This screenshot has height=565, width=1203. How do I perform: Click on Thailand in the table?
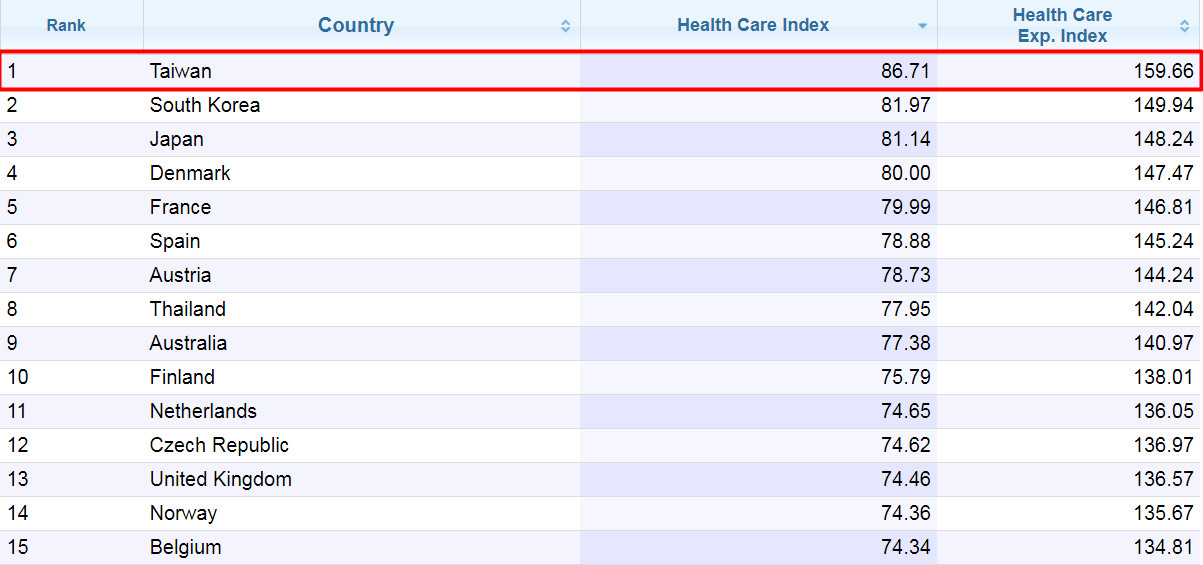188,309
